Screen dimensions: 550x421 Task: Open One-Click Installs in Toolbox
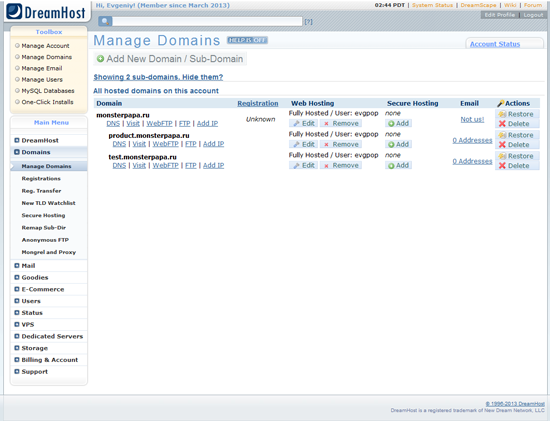tap(47, 102)
